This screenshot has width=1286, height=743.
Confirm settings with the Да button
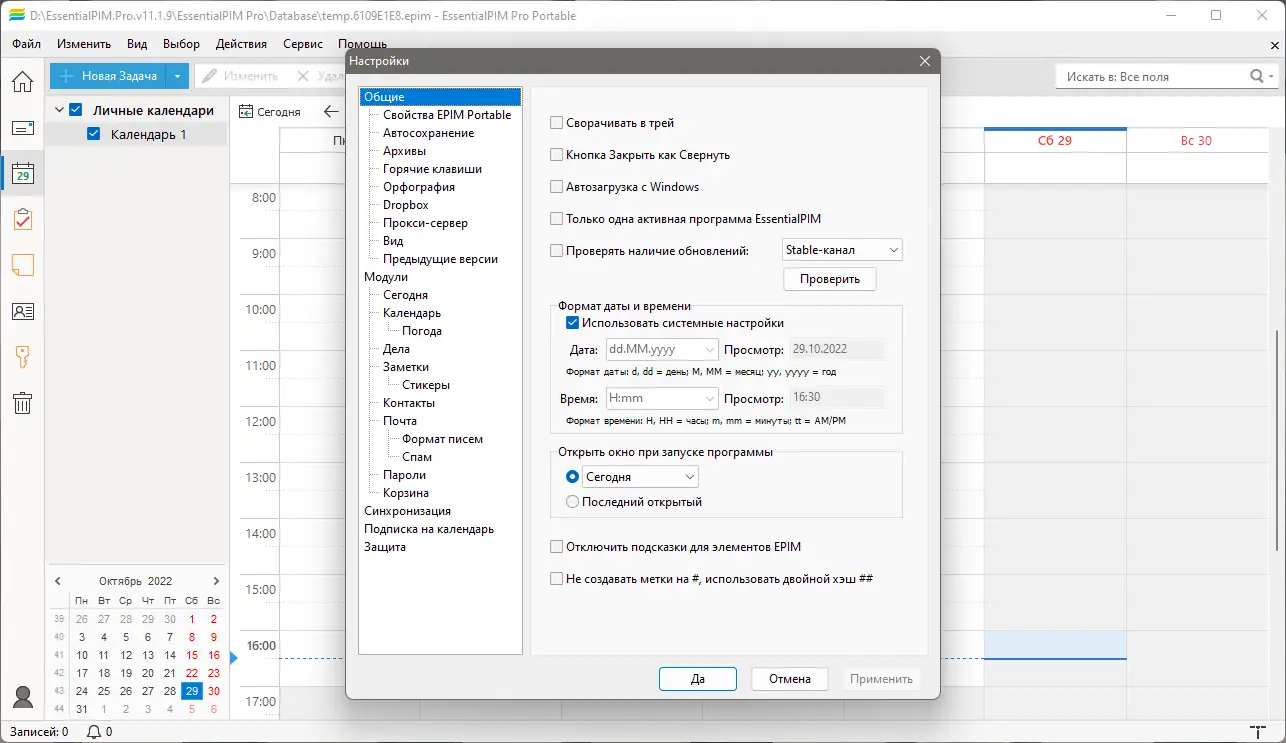(x=698, y=679)
